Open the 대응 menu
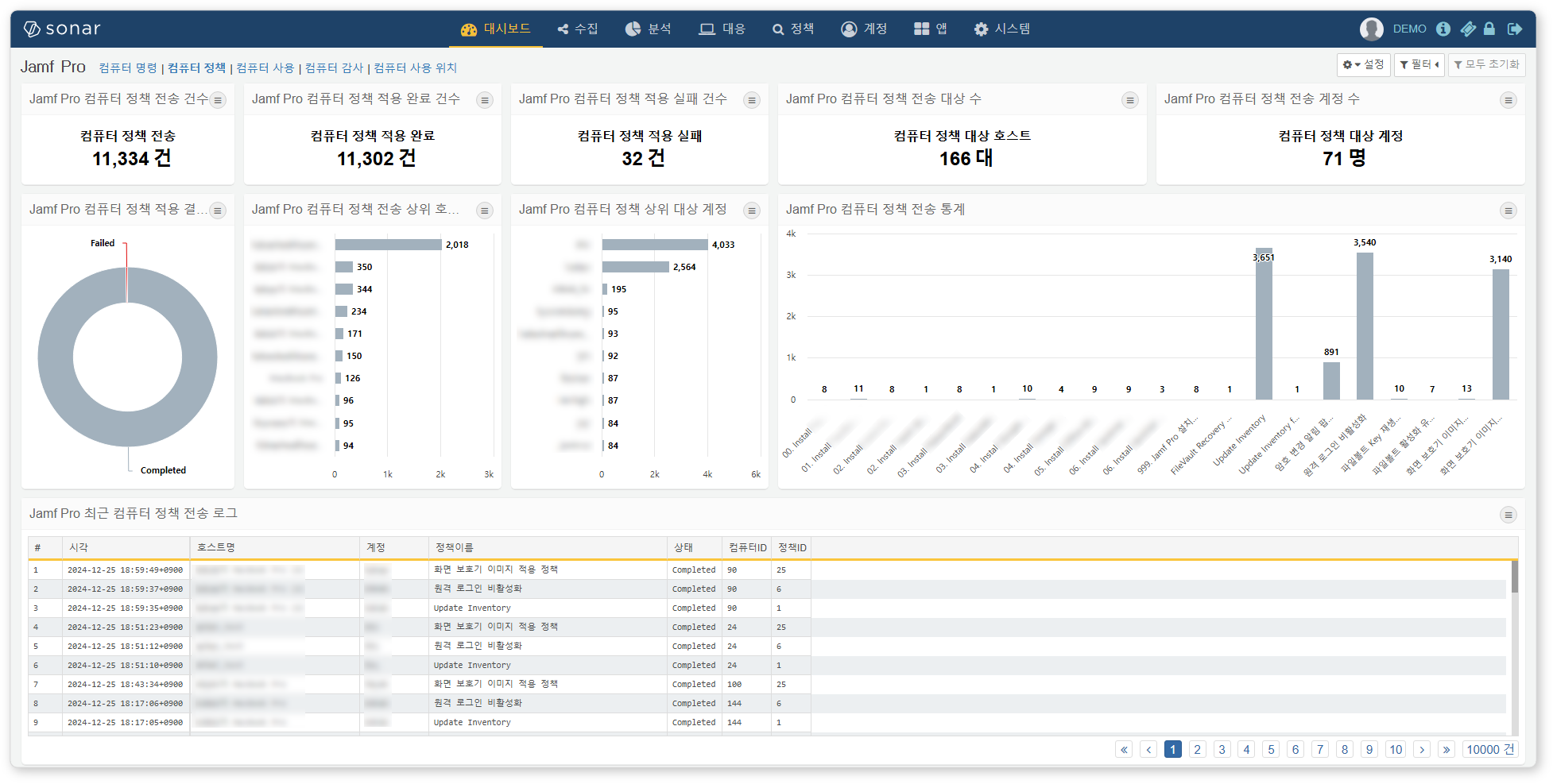This screenshot has height=784, width=1553. pos(722,29)
